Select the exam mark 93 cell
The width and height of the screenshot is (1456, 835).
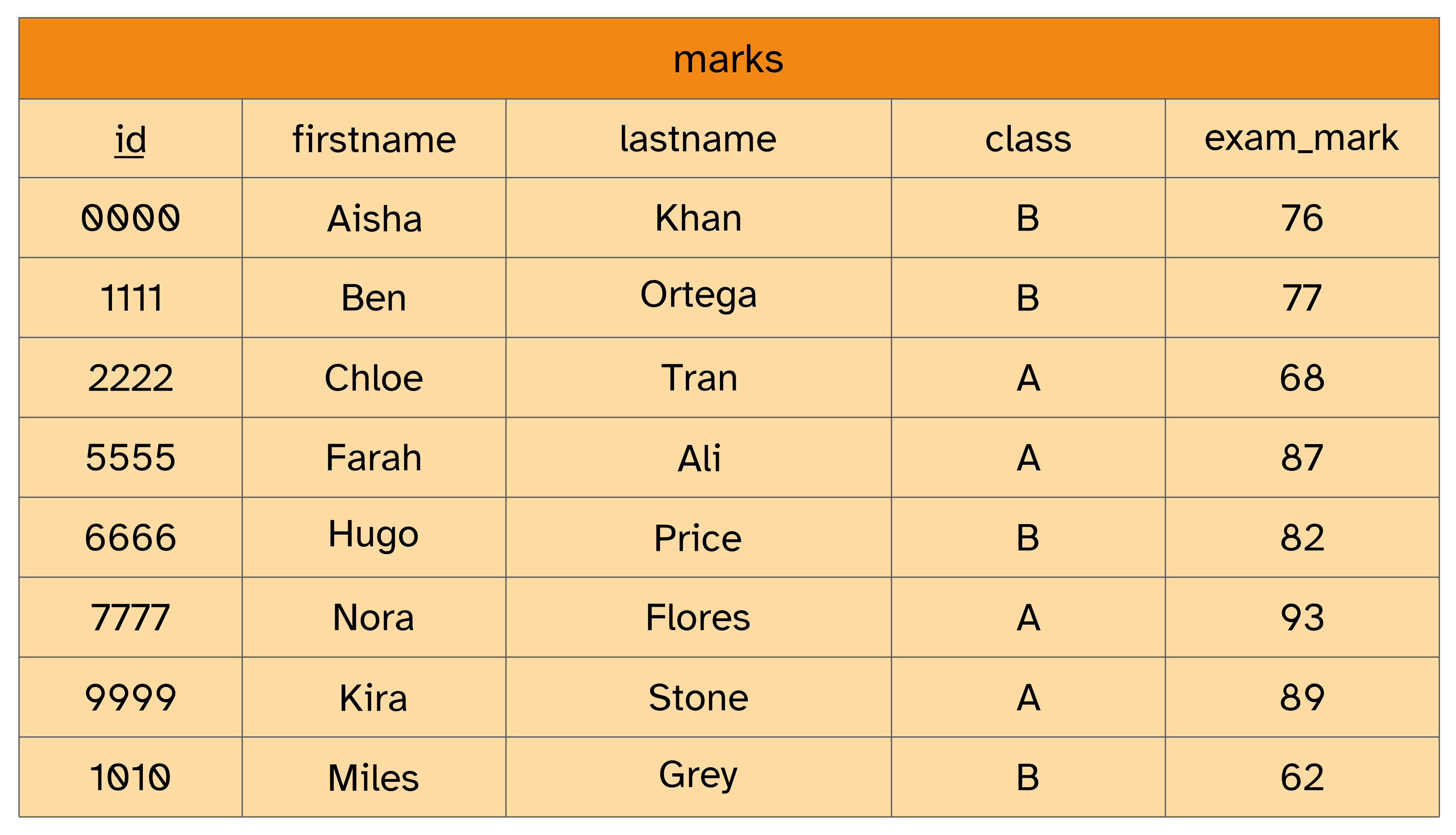coord(1302,618)
